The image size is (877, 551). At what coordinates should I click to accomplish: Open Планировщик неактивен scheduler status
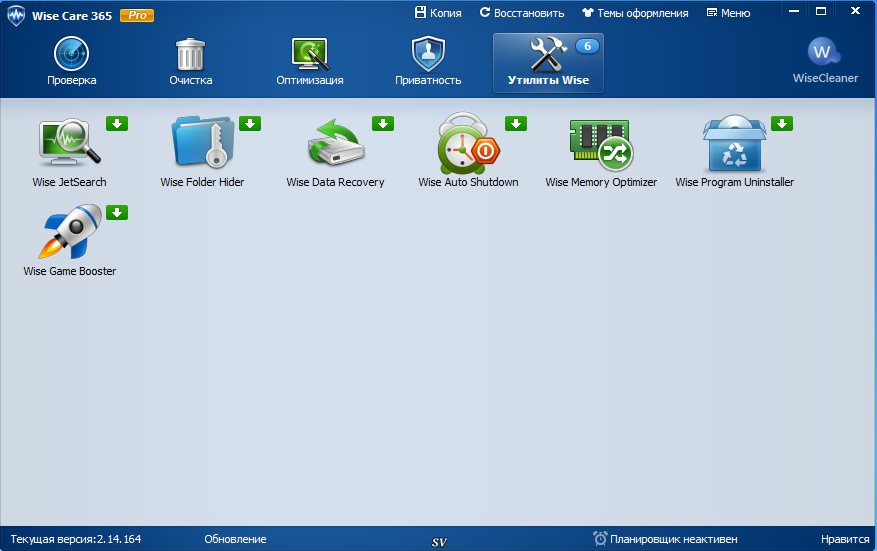click(665, 539)
